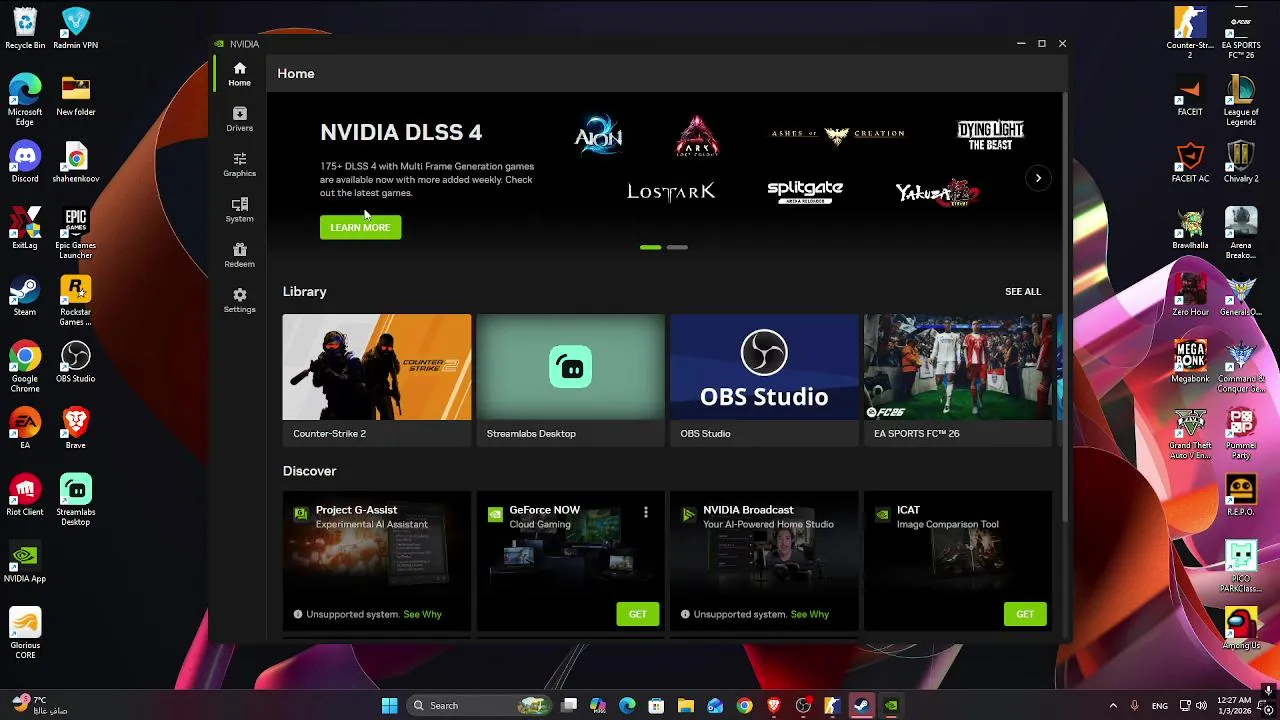This screenshot has width=1280, height=720.
Task: Open the NVIDIA Broadcast discover card
Action: click(764, 560)
